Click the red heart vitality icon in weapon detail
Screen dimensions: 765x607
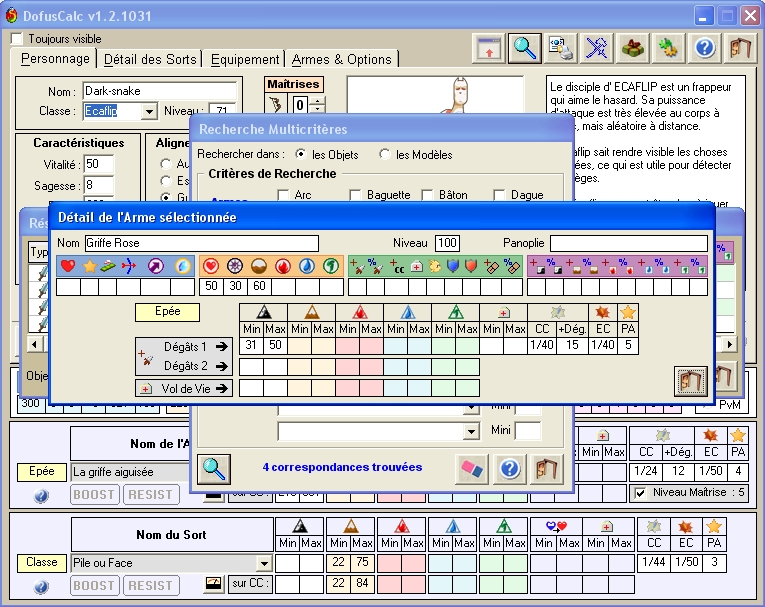(x=68, y=266)
